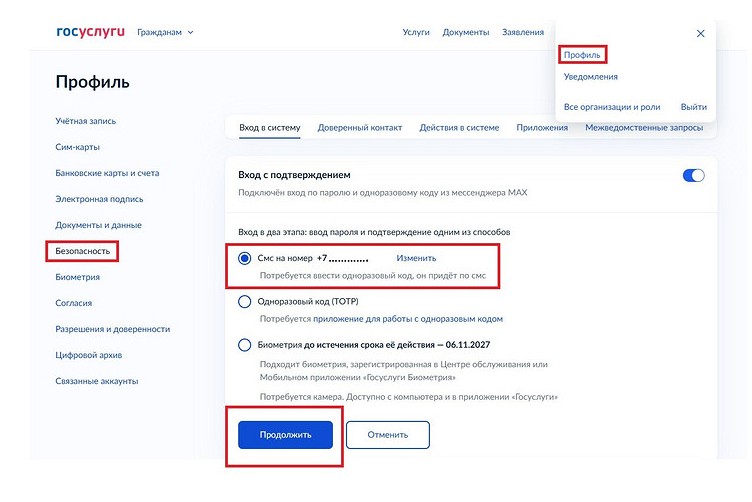Choose the Биометрия radio option
This screenshot has height=502, width=752.
click(245, 345)
